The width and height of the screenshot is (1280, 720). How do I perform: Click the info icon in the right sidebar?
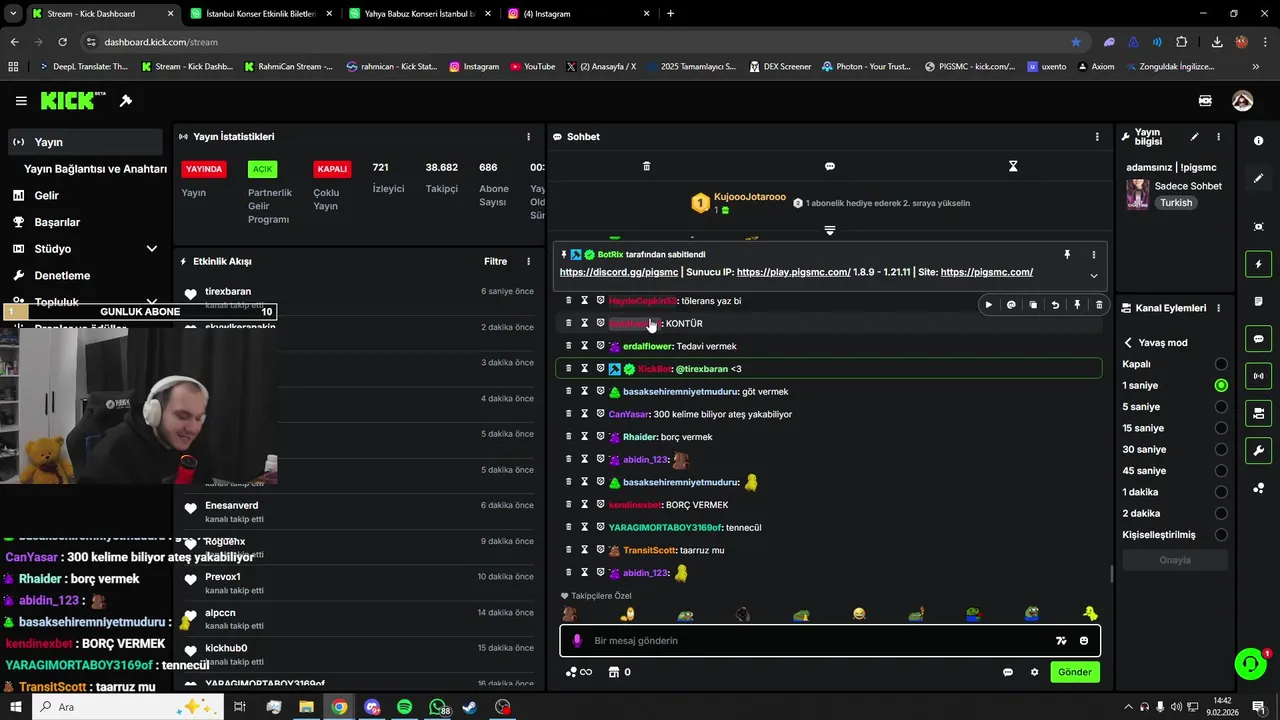pyautogui.click(x=1258, y=141)
